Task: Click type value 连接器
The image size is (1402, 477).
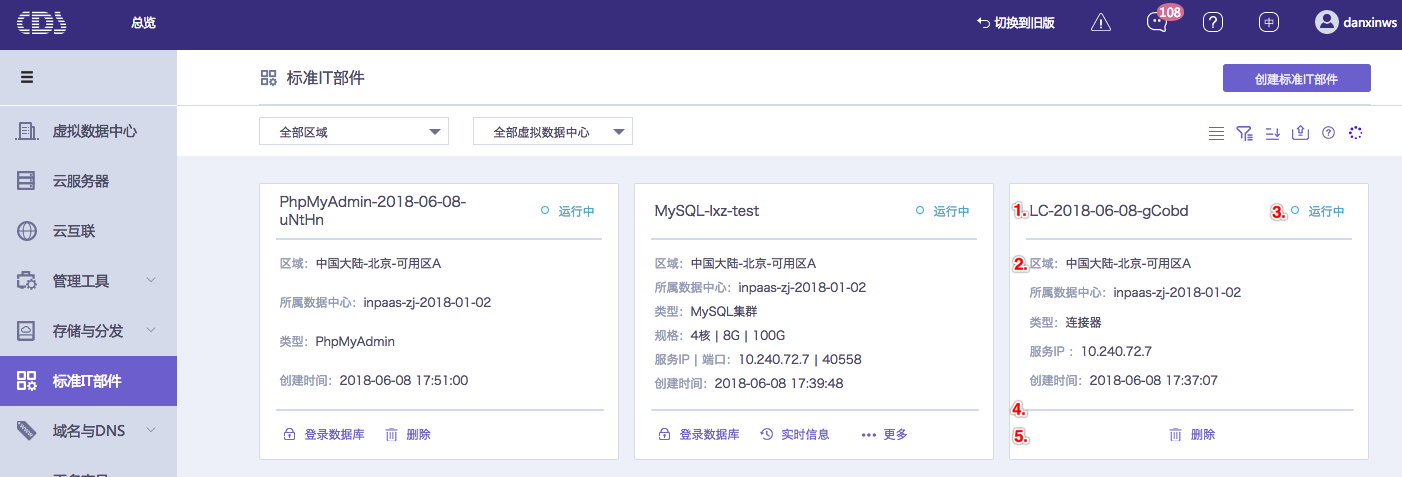Action: coord(1083,322)
